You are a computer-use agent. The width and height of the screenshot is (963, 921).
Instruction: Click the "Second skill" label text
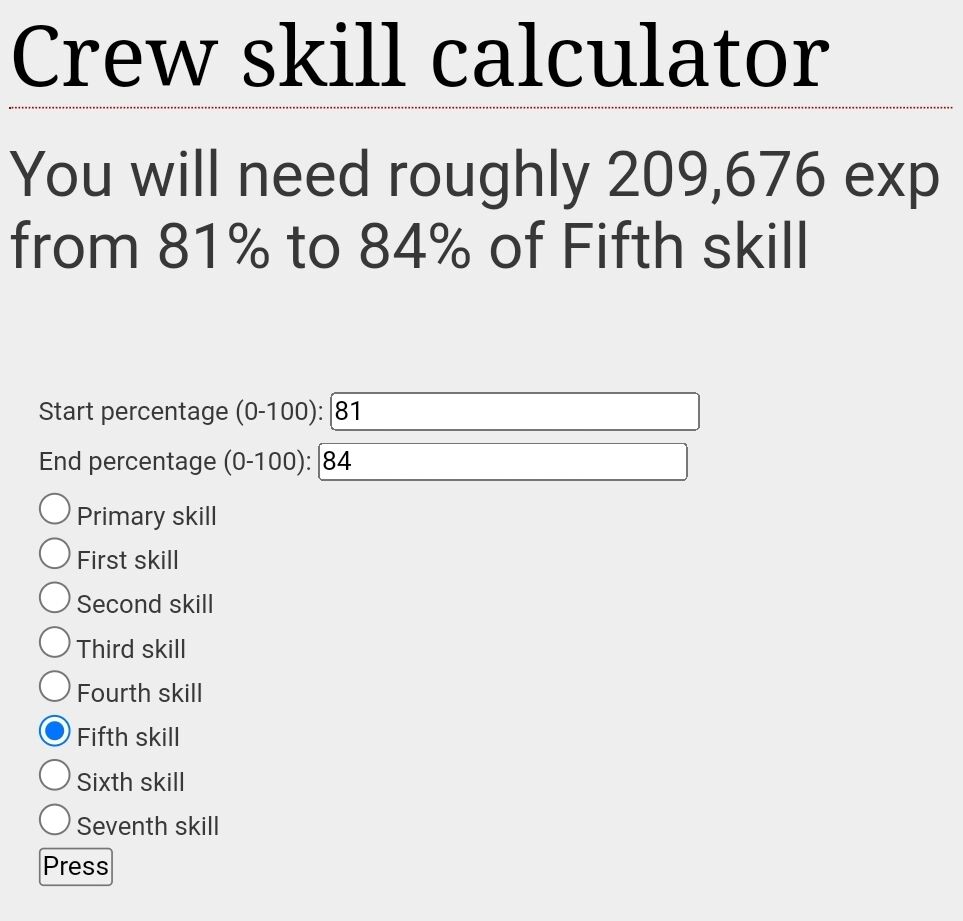click(145, 604)
